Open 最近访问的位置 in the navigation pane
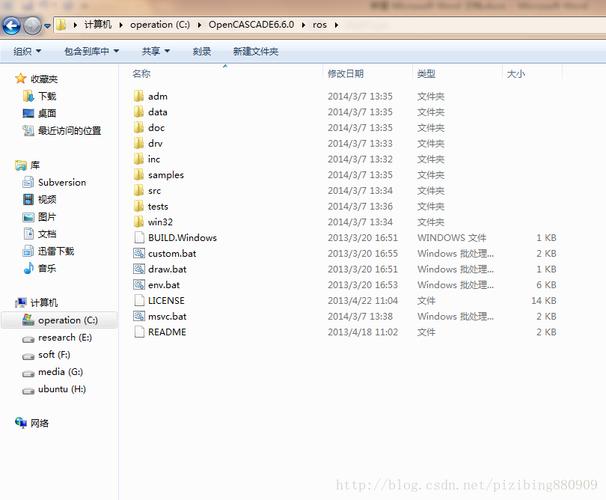 [70, 131]
